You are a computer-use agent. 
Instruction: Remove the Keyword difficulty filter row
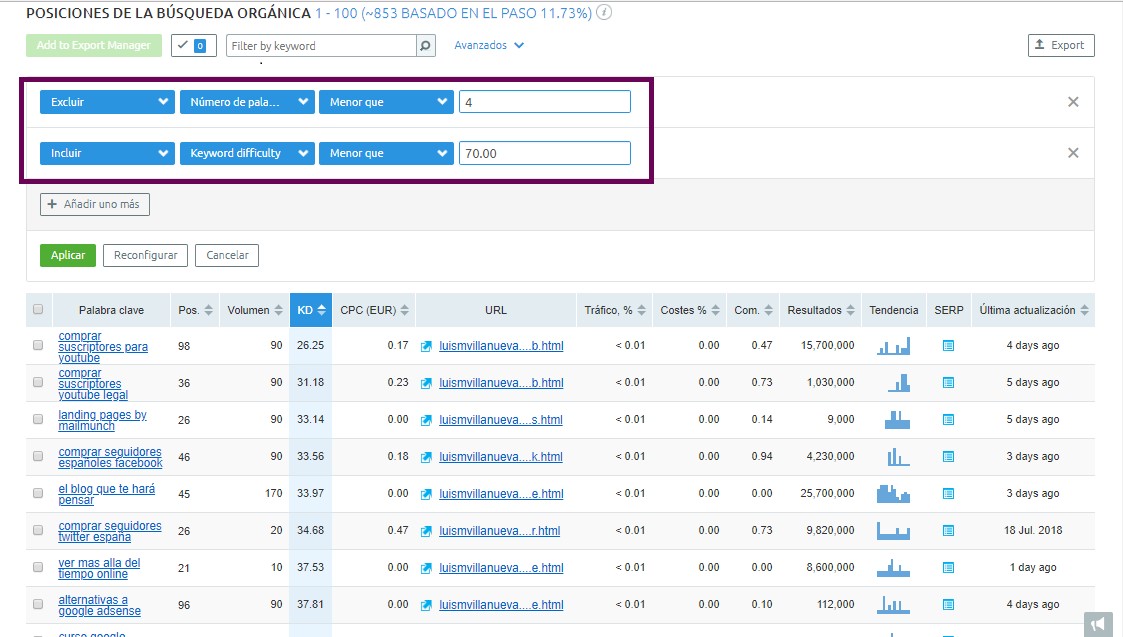(x=1073, y=153)
